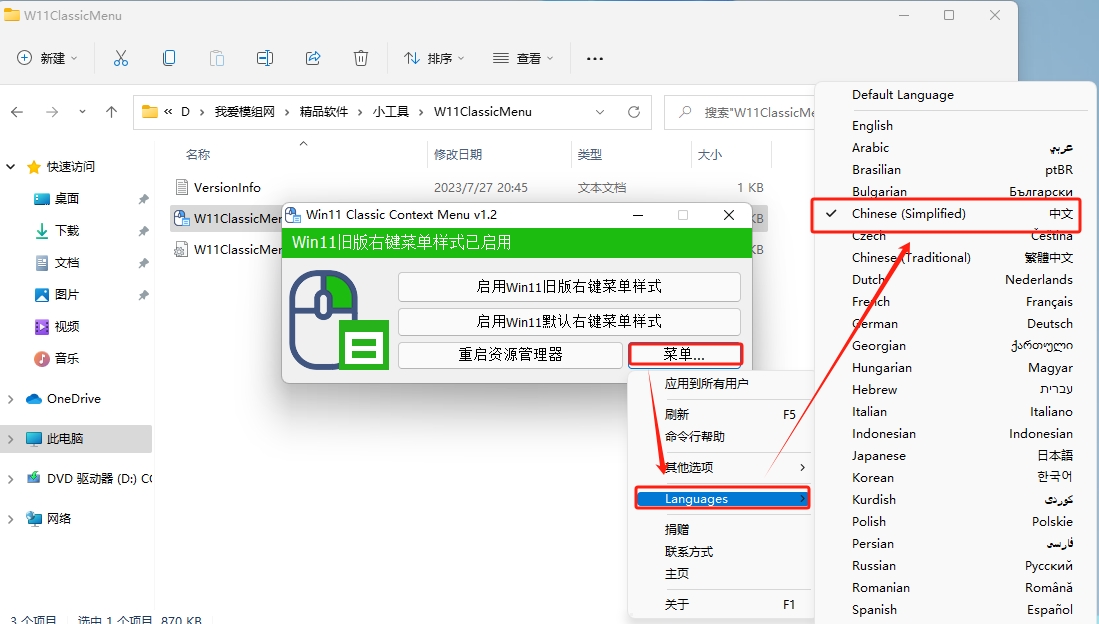Expand the 此电脑 tree node
Image resolution: width=1099 pixels, height=624 pixels.
click(x=11, y=439)
